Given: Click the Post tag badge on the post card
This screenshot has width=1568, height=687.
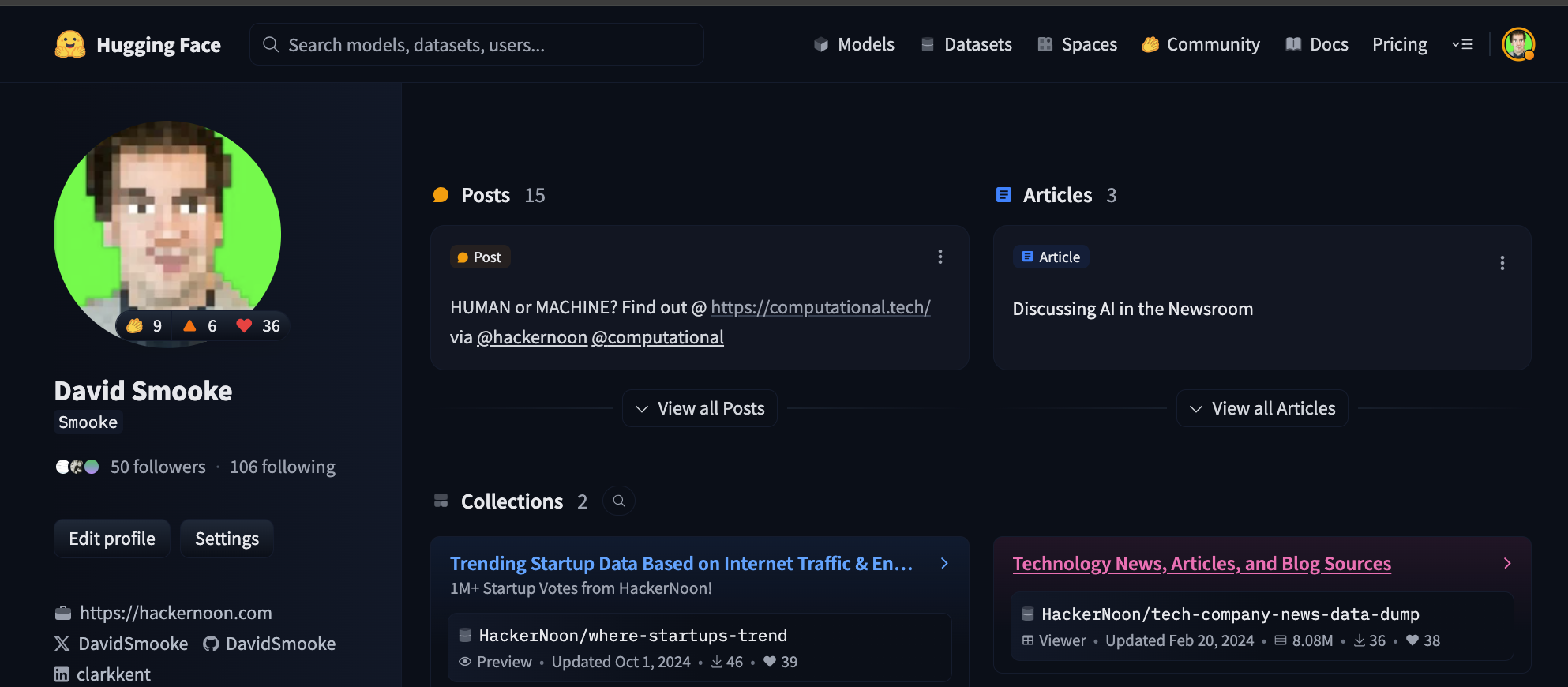Looking at the screenshot, I should (x=480, y=257).
